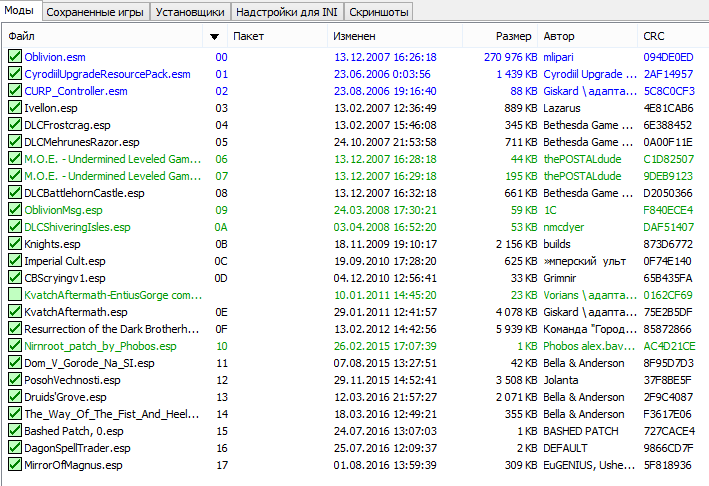
Task: Uncheck the Knights.esp checkbox
Action: [x=15, y=244]
